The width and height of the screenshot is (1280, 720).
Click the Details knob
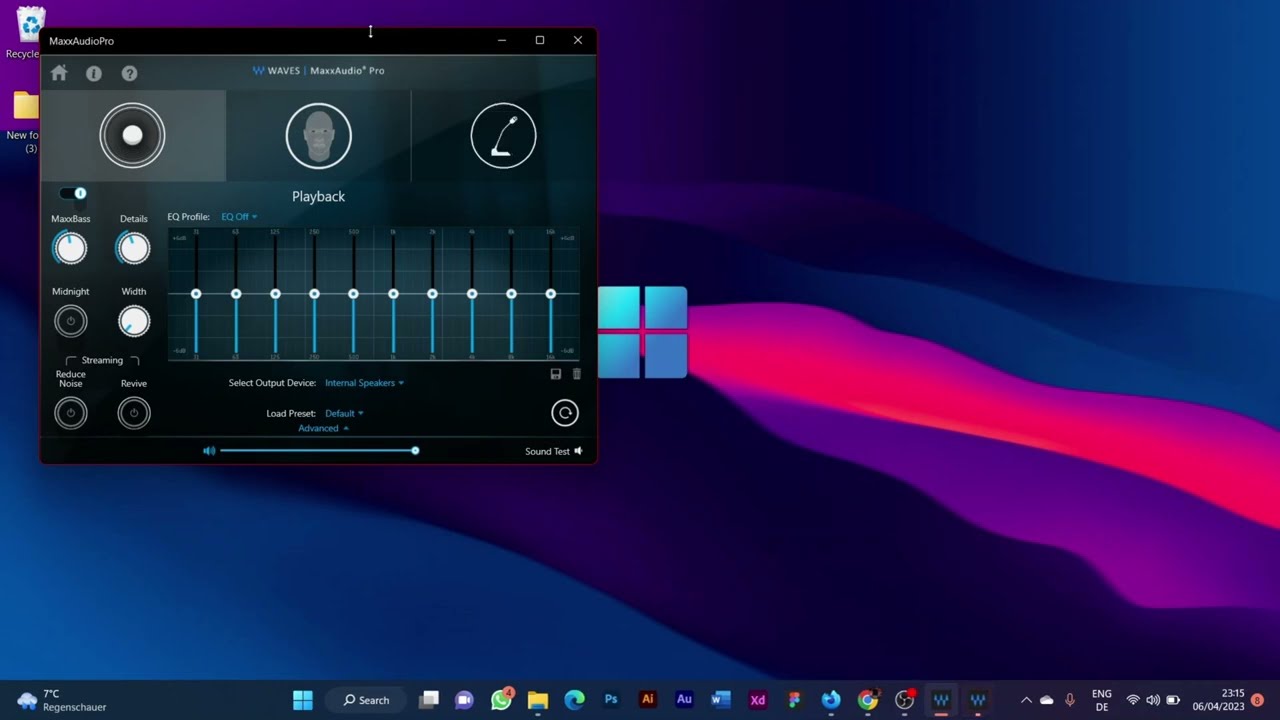tap(133, 248)
